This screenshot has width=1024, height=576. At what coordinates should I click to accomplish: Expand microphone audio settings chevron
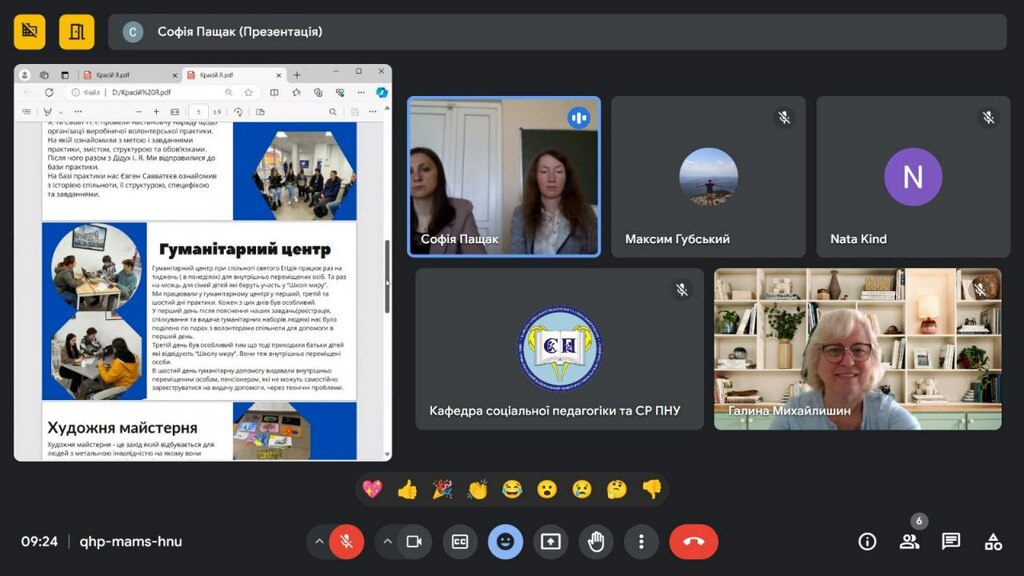click(319, 541)
